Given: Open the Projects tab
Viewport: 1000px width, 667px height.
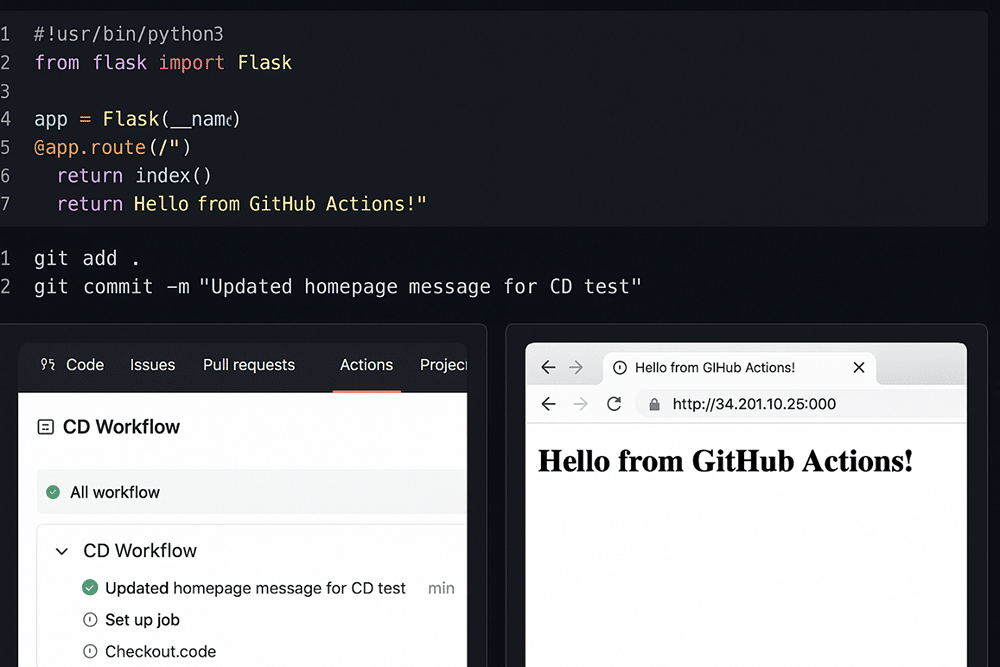Looking at the screenshot, I should [x=443, y=365].
